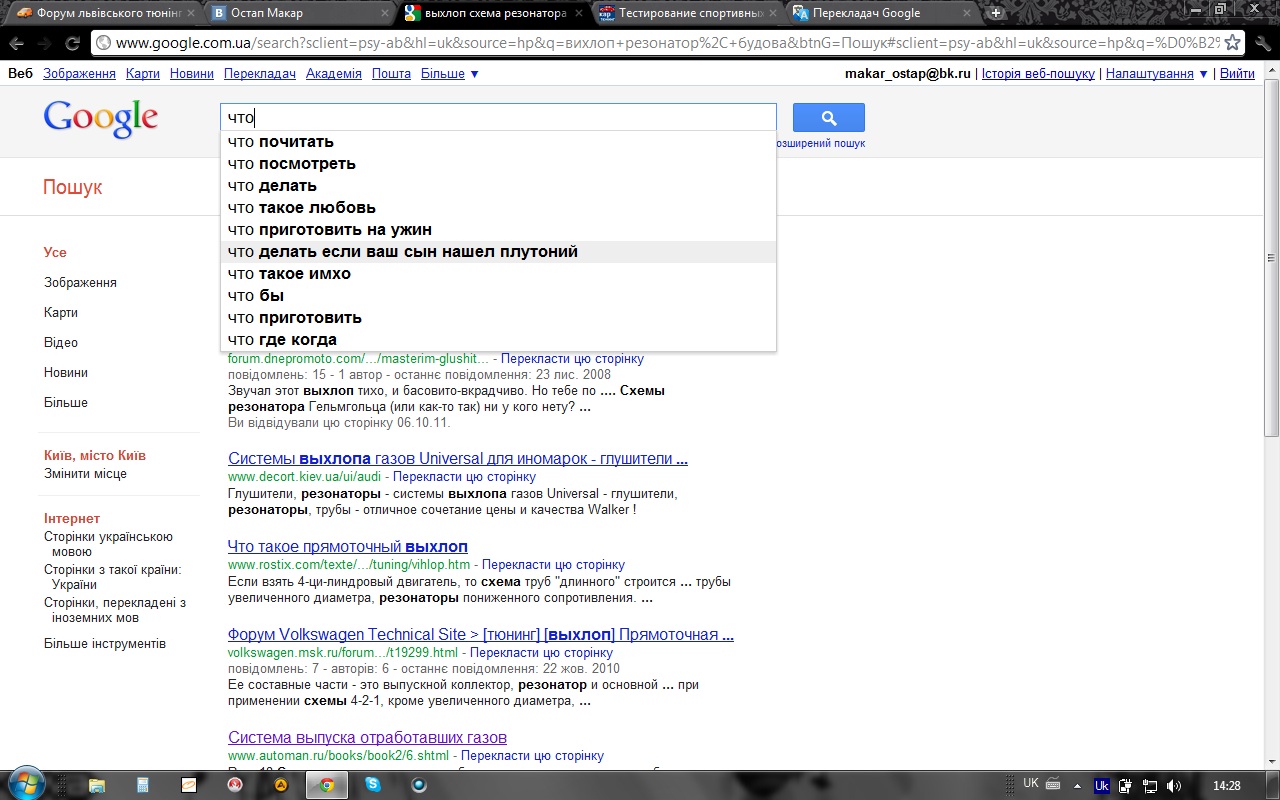Viewport: 1280px width, 800px height.
Task: Open Skype from the taskbar
Action: pyautogui.click(x=373, y=785)
